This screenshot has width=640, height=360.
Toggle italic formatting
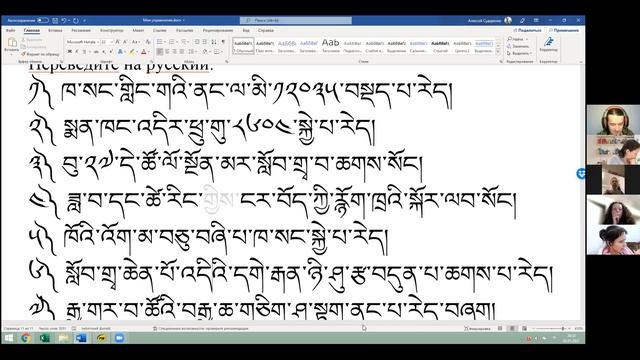(77, 51)
